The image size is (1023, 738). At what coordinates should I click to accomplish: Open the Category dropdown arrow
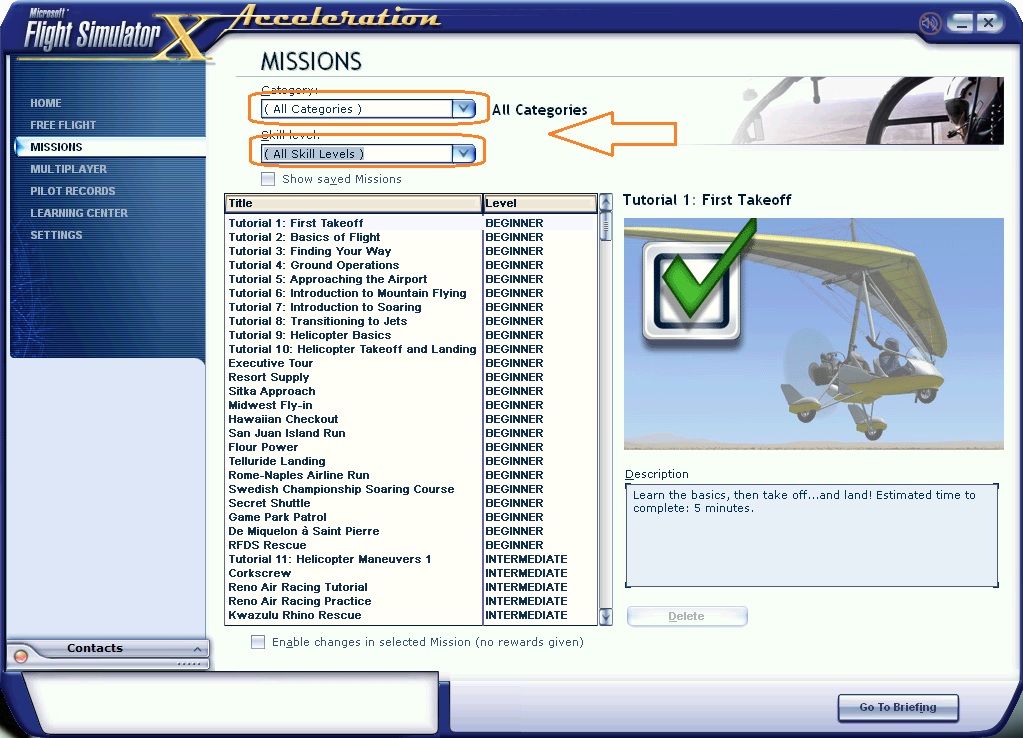pos(463,108)
